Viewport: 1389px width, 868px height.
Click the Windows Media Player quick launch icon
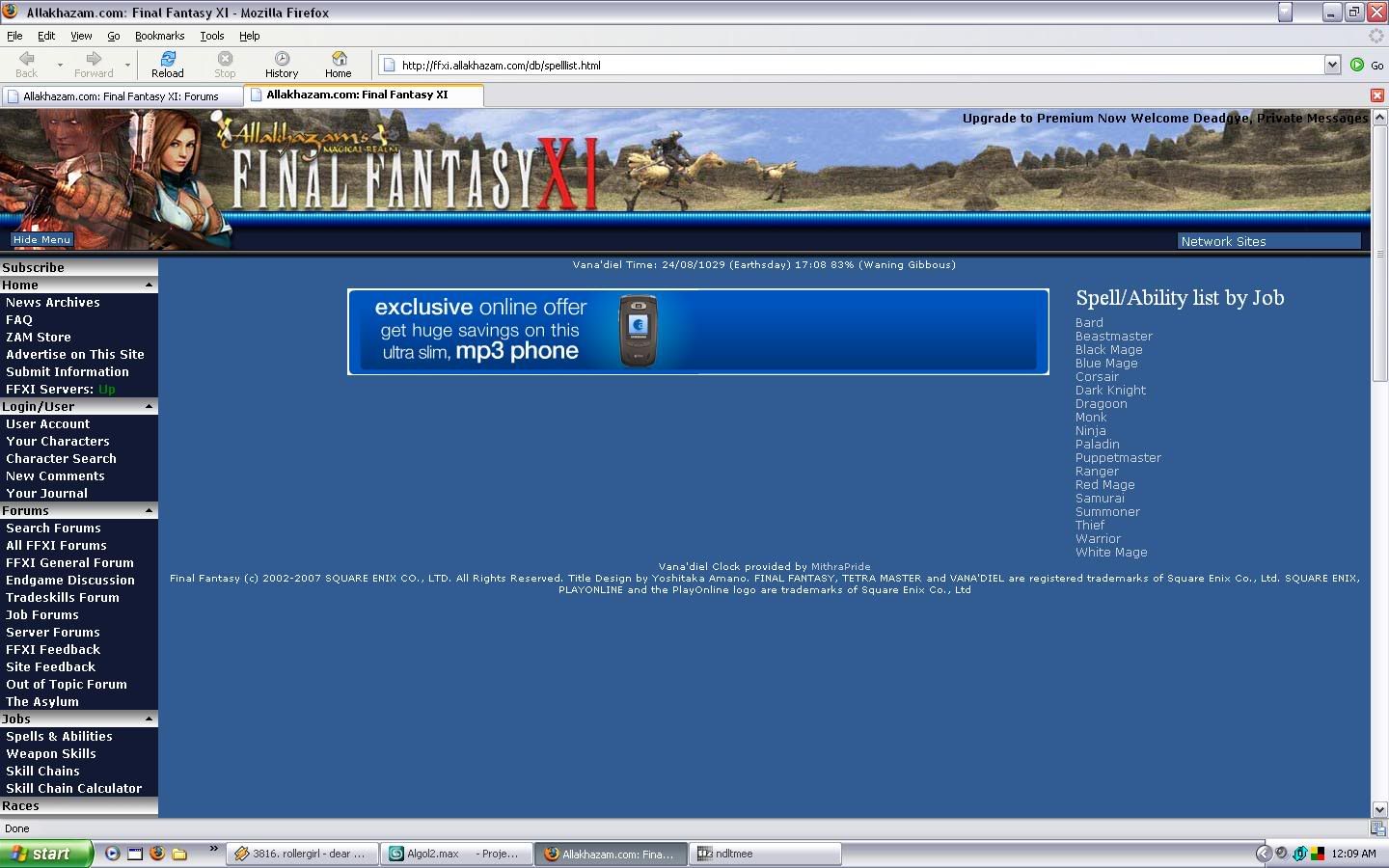click(x=113, y=854)
